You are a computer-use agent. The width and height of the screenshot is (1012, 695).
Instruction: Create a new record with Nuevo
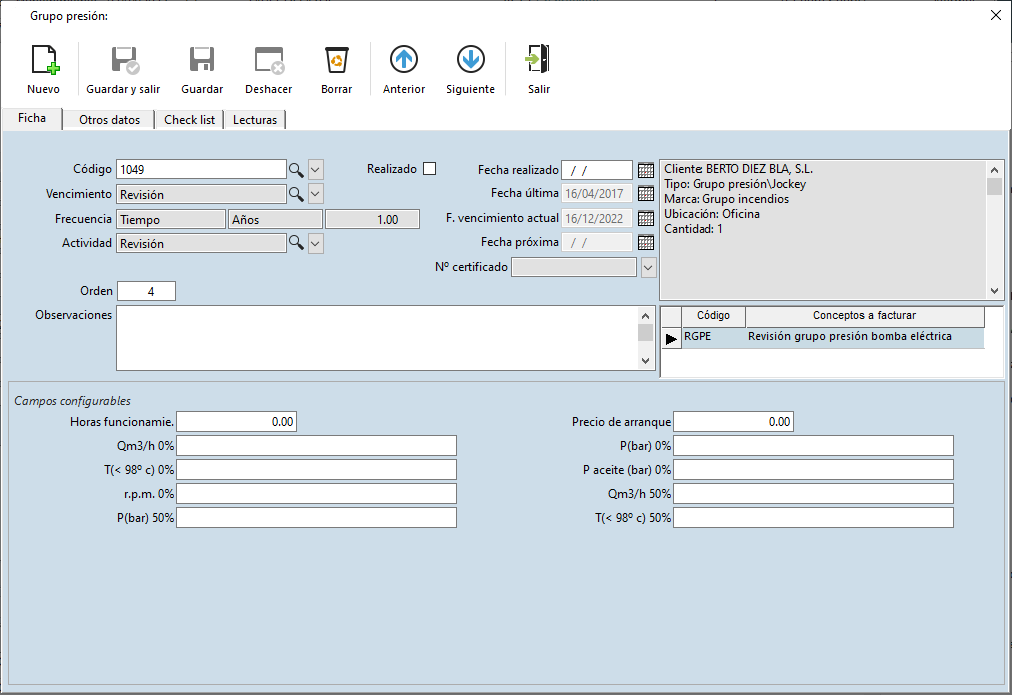(44, 69)
